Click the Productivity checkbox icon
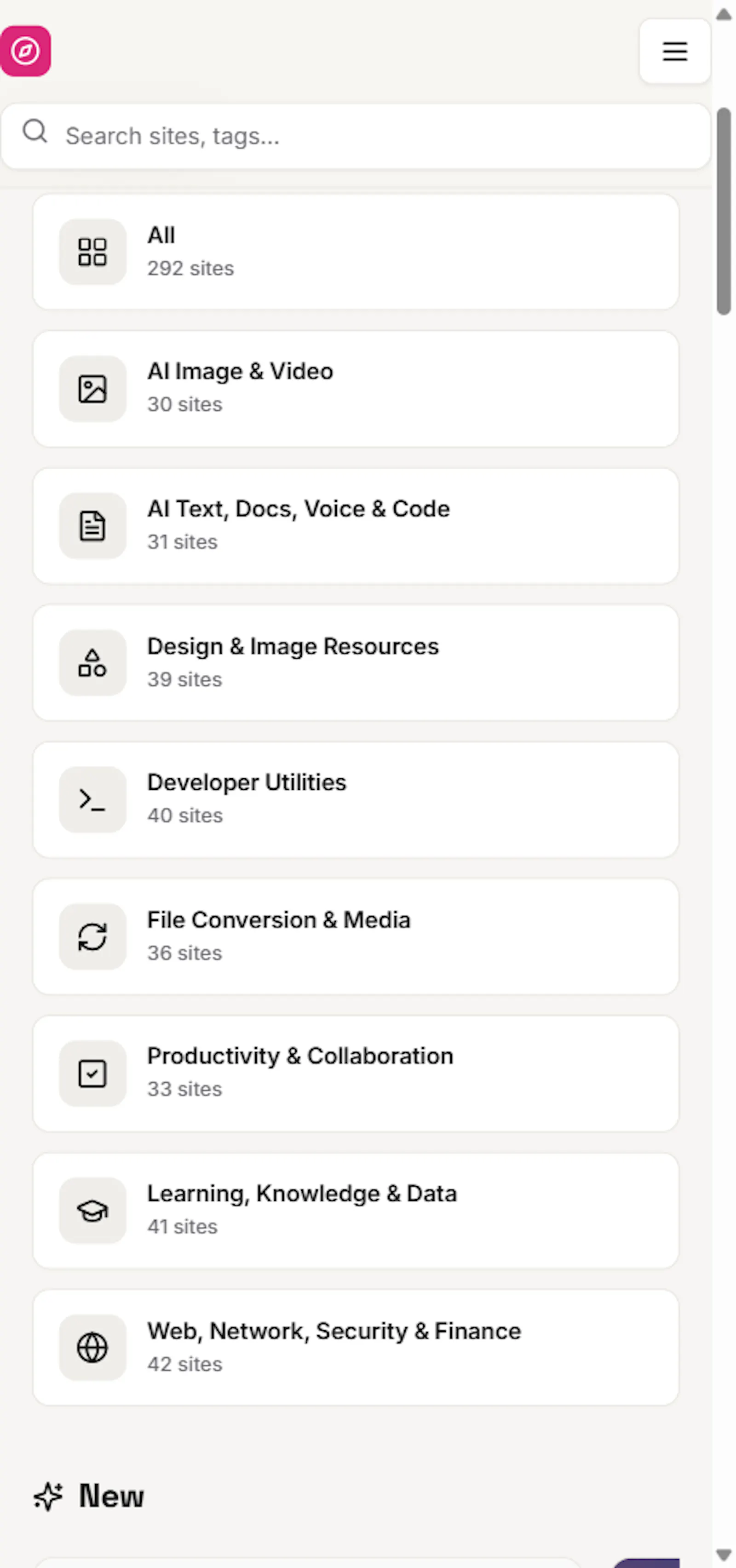736x1568 pixels. pos(92,1074)
